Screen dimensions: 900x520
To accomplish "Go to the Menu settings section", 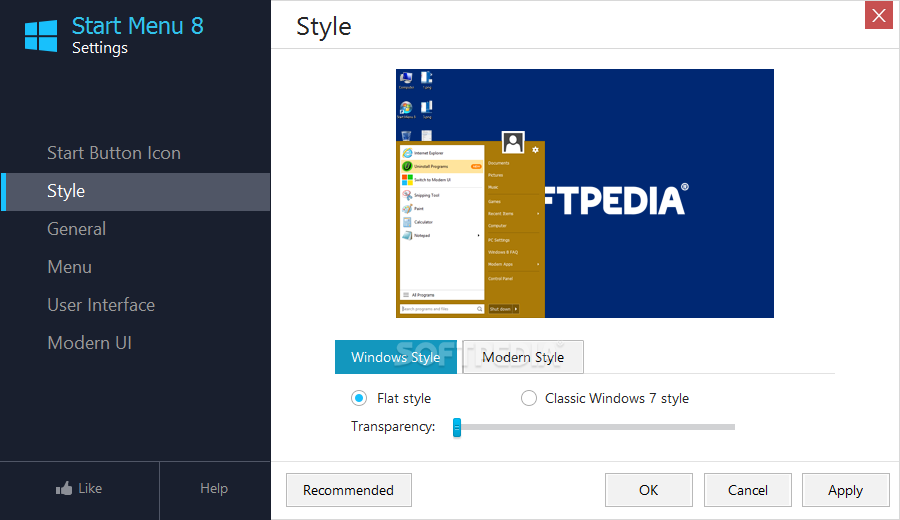I will click(x=69, y=267).
